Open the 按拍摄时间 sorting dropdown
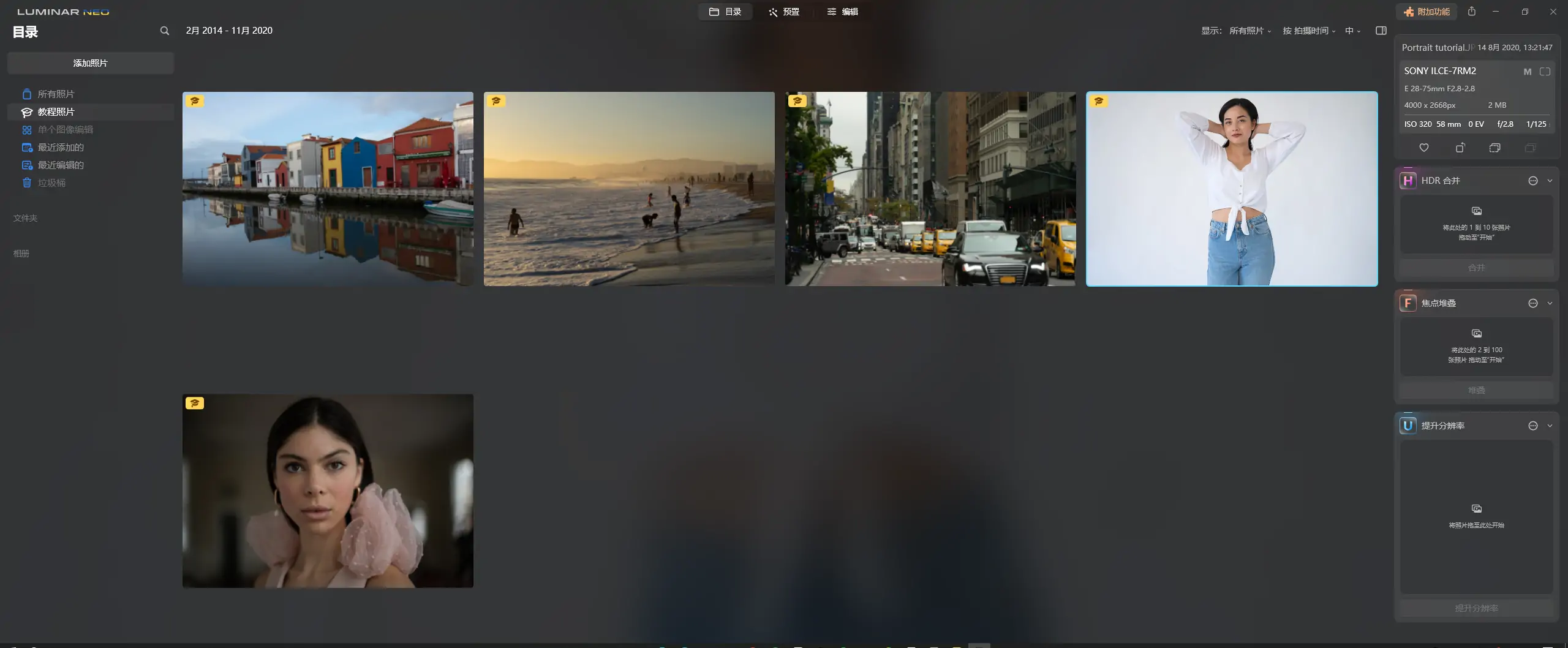The width and height of the screenshot is (1568, 648). pyautogui.click(x=1308, y=30)
